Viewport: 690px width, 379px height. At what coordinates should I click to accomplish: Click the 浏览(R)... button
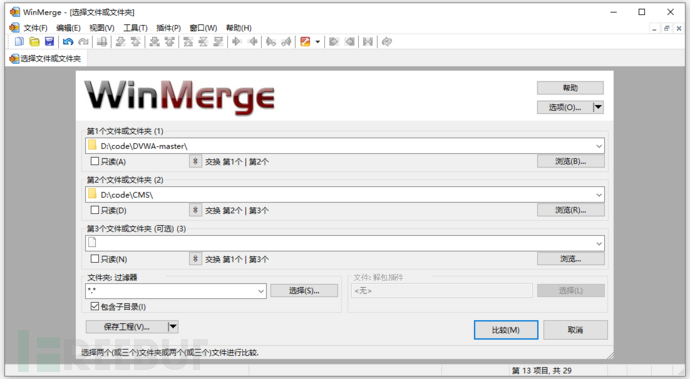pyautogui.click(x=570, y=210)
